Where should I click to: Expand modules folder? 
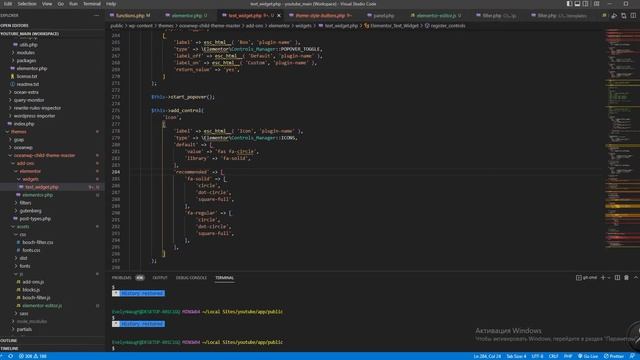pyautogui.click(x=26, y=53)
